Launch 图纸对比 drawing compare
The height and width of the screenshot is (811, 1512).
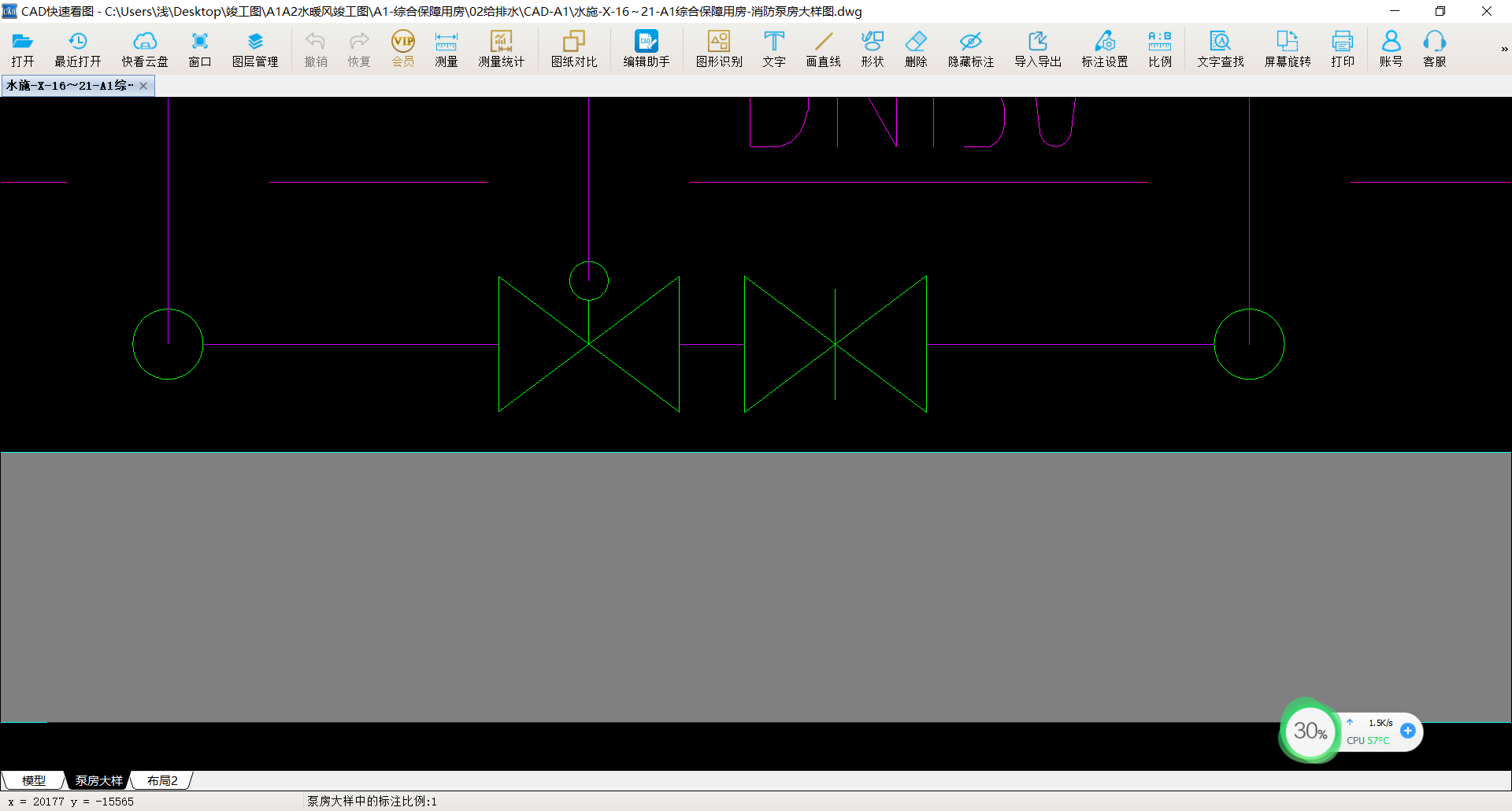pos(574,49)
